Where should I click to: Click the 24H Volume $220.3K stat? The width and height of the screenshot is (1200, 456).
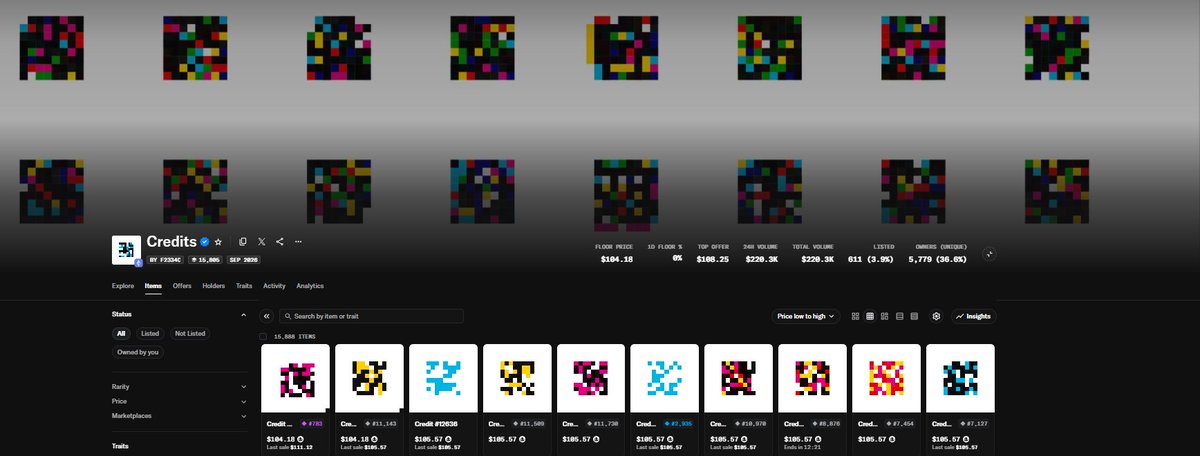[x=762, y=253]
